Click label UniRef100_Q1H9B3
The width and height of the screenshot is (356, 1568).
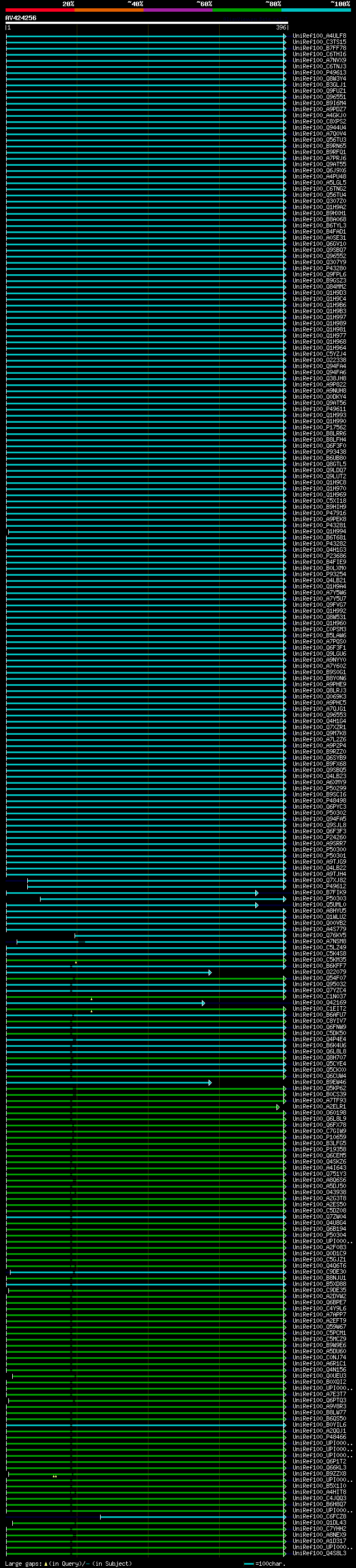coord(319,311)
